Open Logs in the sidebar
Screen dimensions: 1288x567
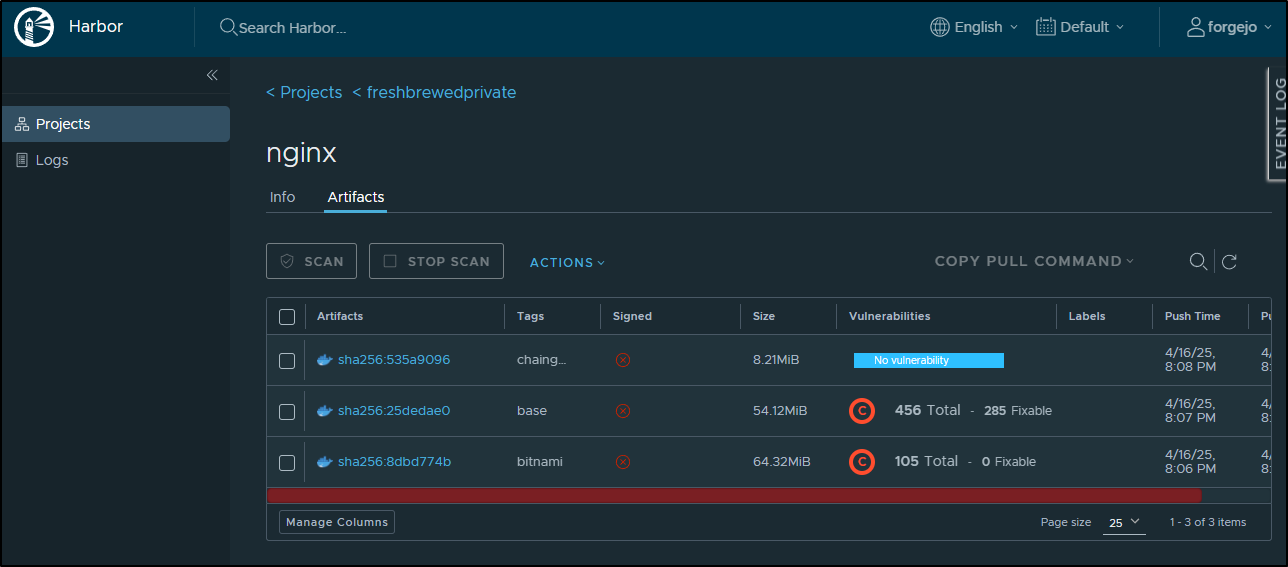[x=115, y=160]
